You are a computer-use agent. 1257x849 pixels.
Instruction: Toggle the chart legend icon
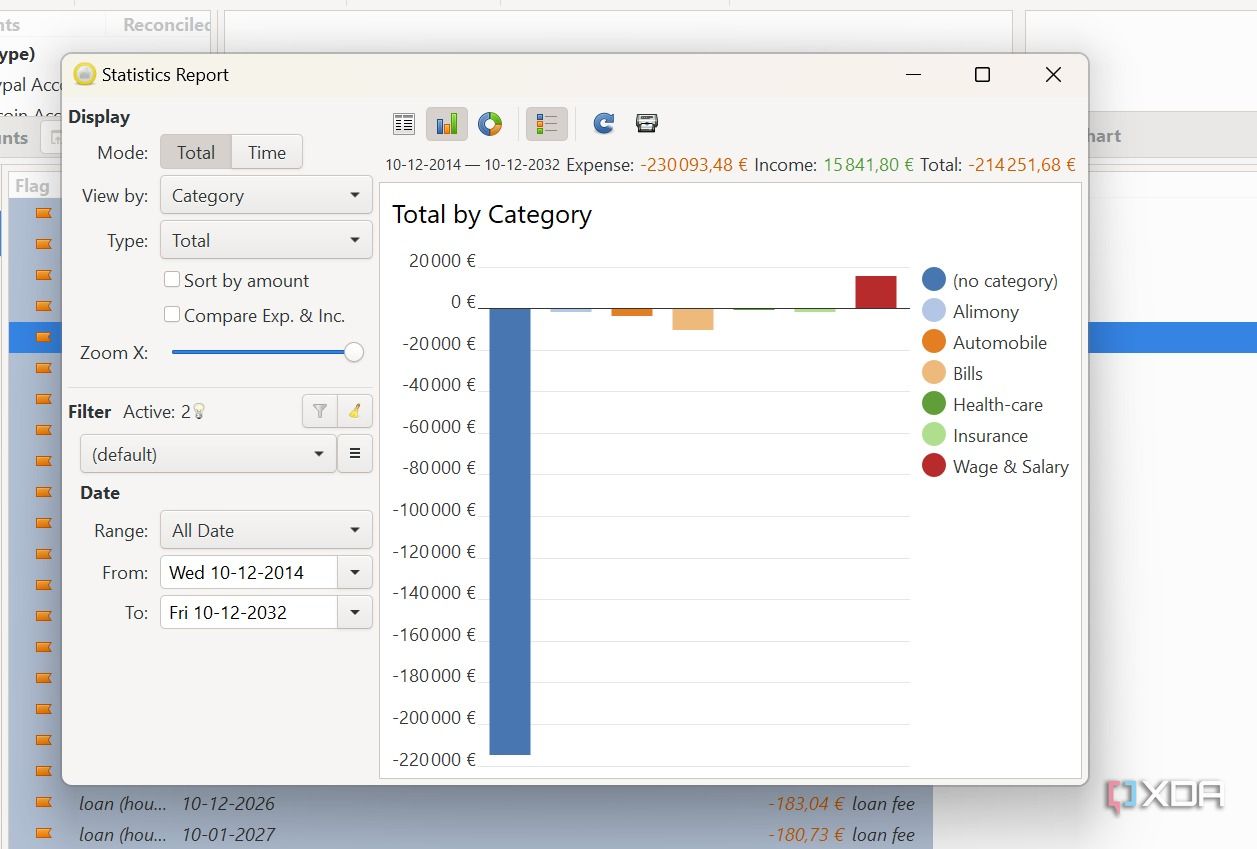pyautogui.click(x=547, y=124)
